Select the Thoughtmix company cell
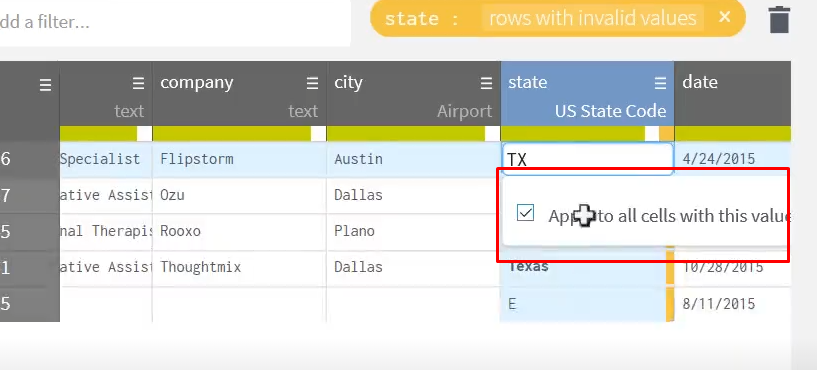 [x=240, y=268]
